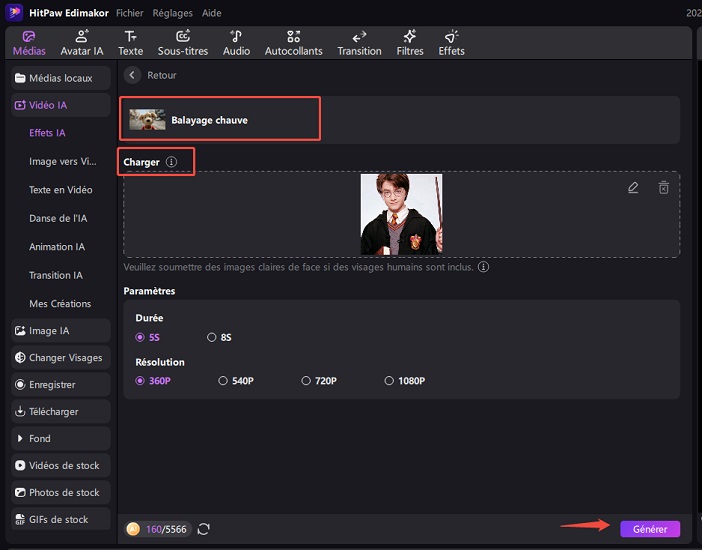Click the Vidéo IA sidebar icon

[20, 105]
